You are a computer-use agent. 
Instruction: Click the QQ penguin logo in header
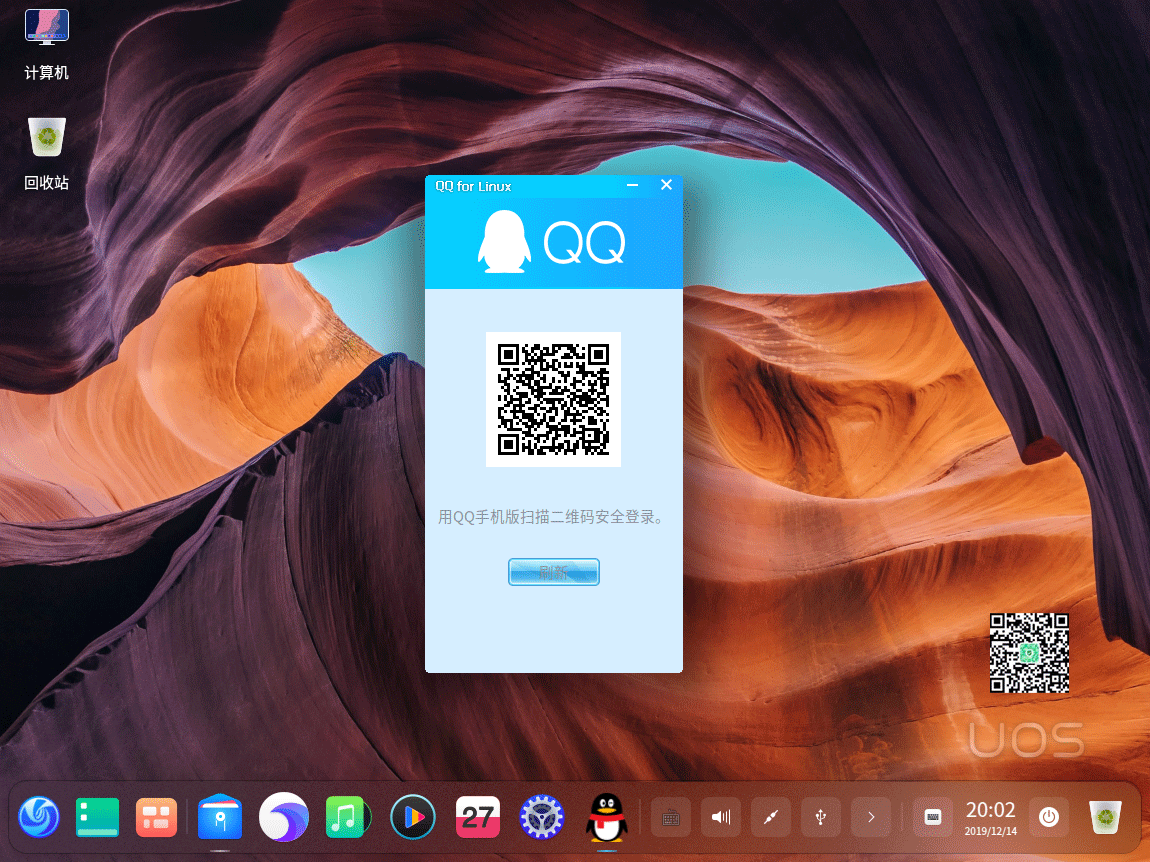click(504, 242)
